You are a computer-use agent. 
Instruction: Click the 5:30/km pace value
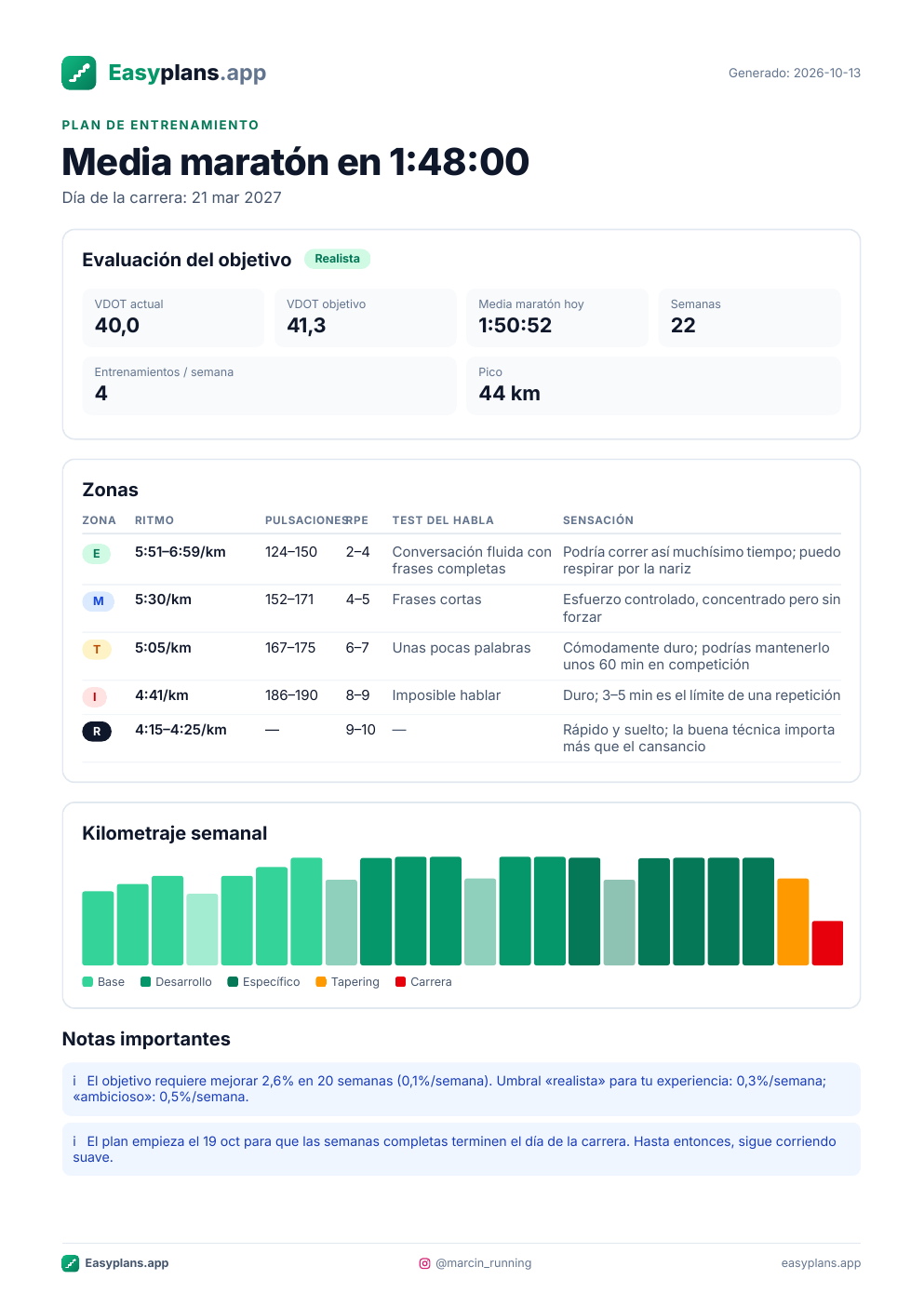[163, 600]
